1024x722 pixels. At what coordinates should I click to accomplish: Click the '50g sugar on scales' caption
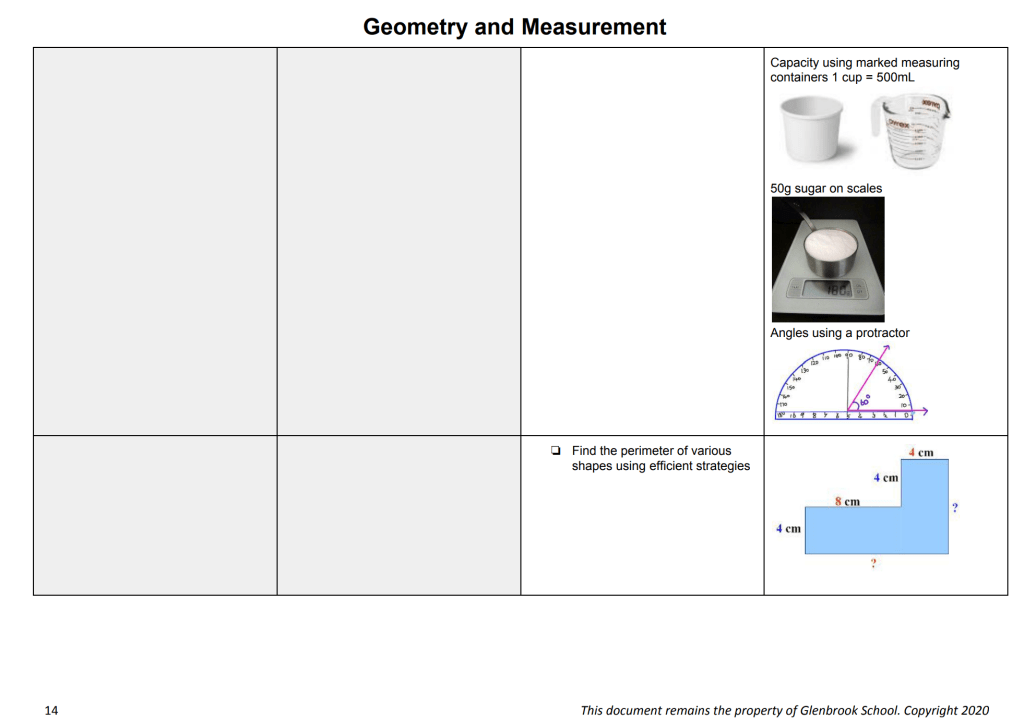826,188
